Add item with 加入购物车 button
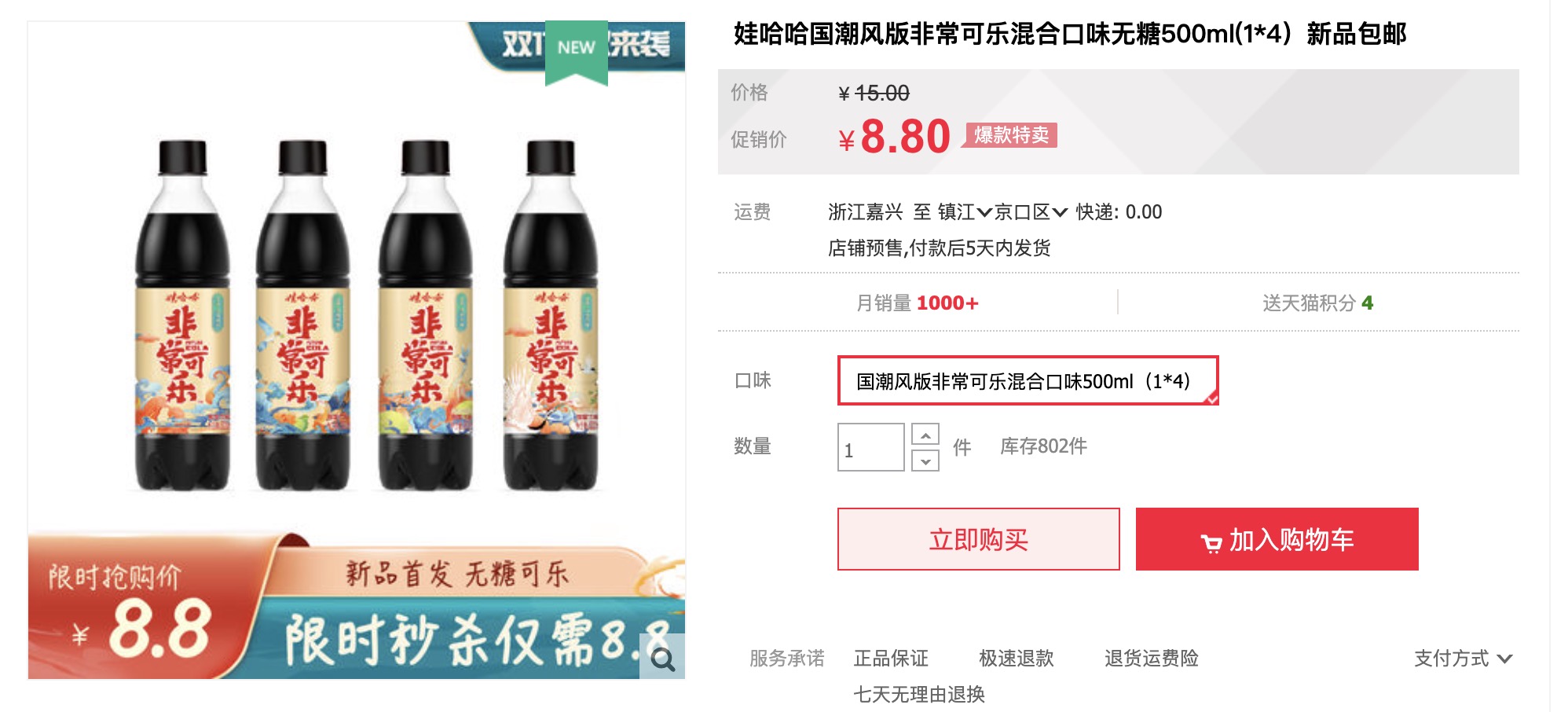This screenshot has height=712, width=1568. click(x=1277, y=539)
